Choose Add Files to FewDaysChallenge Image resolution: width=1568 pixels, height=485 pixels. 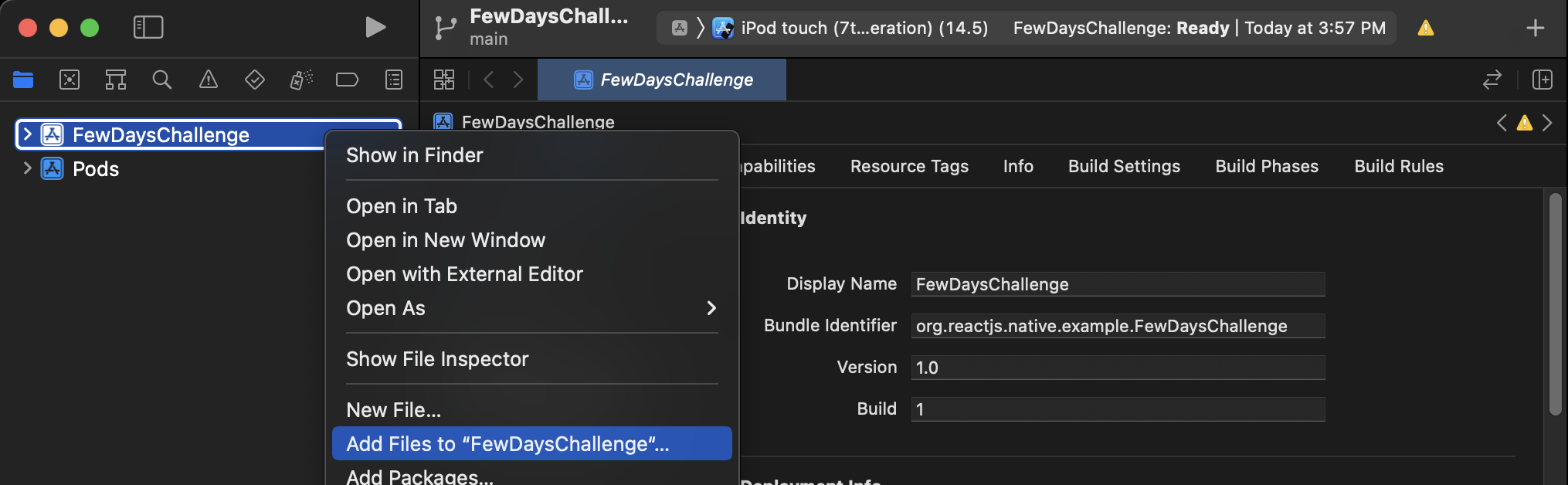[x=532, y=444]
